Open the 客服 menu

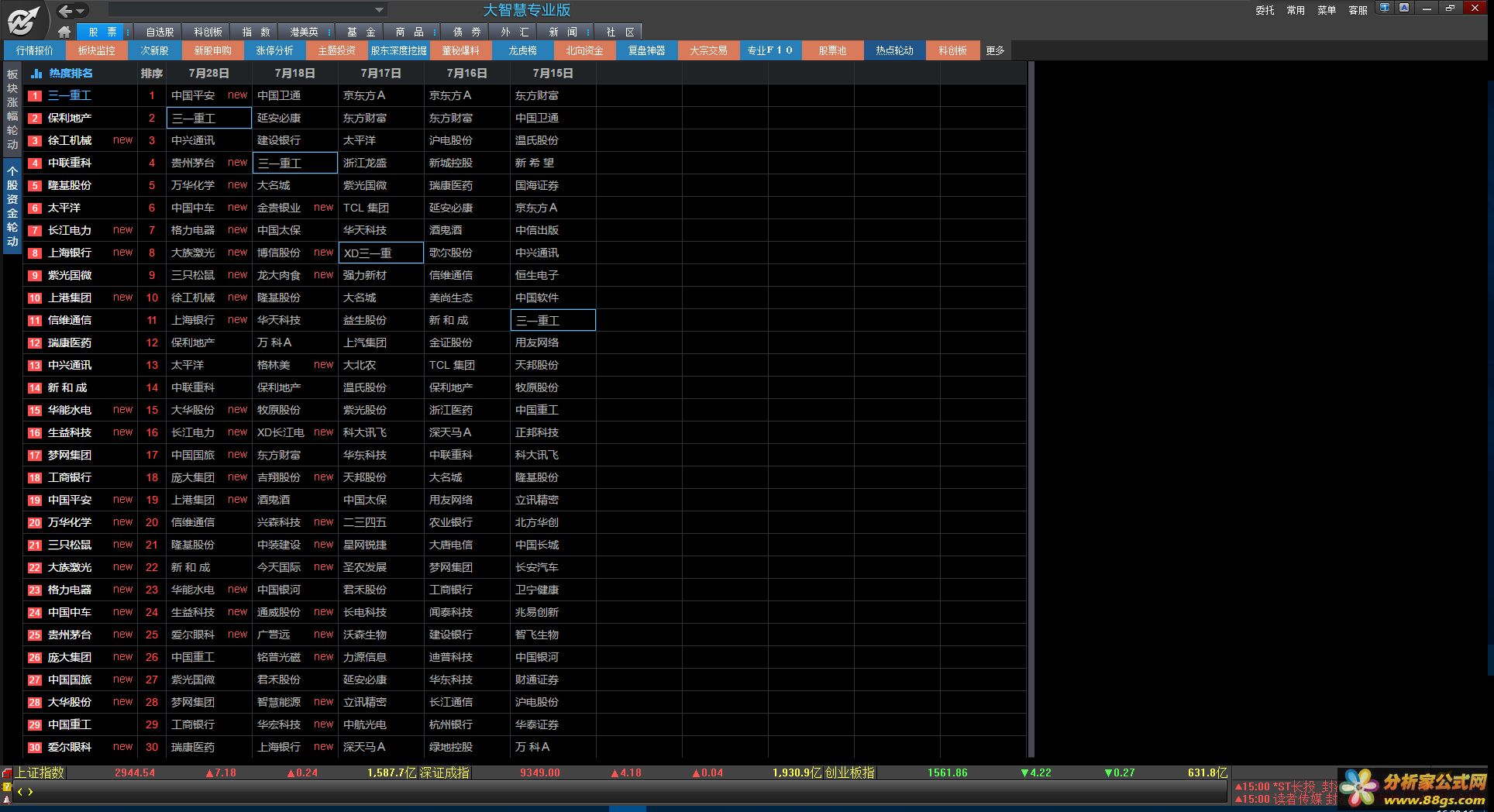point(1358,10)
